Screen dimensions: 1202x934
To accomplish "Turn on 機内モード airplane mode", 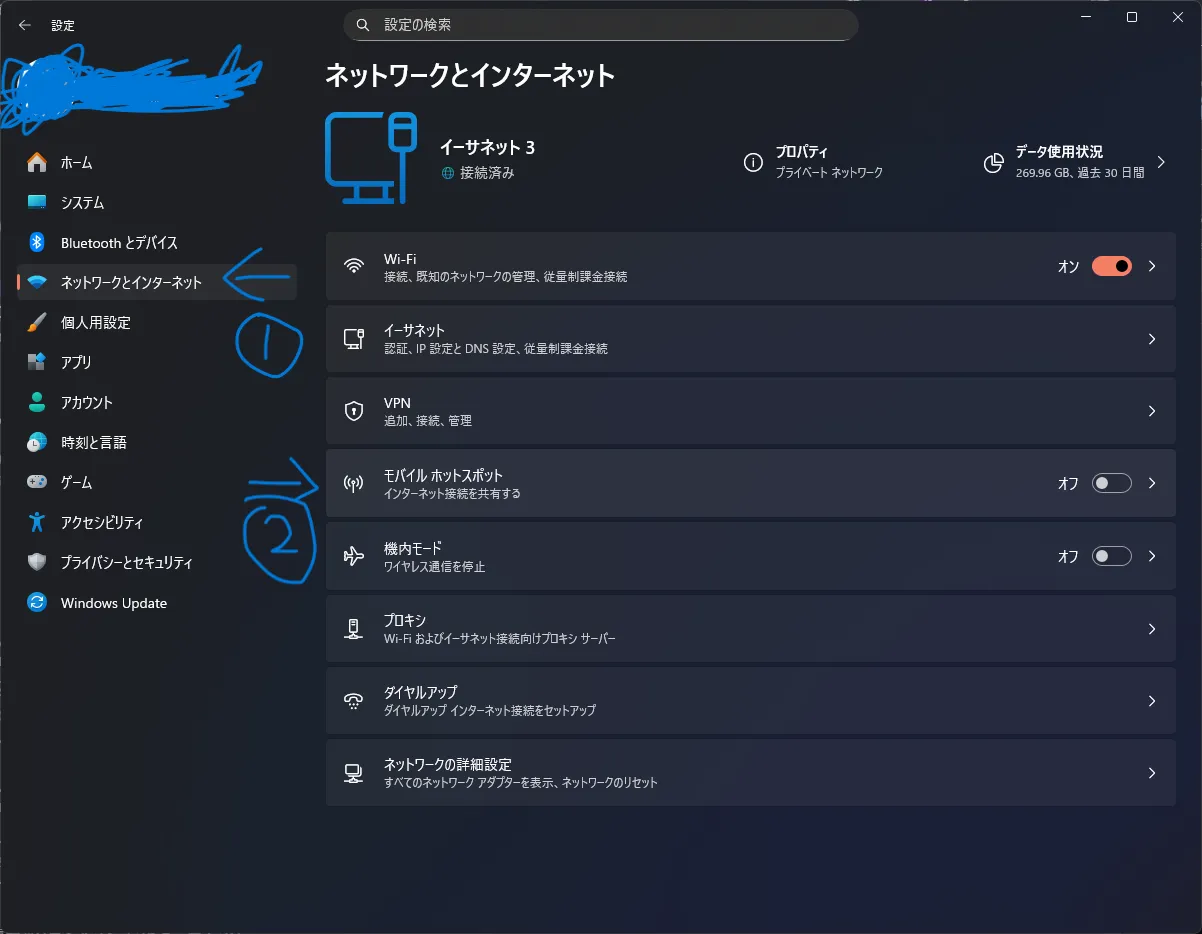I will tap(1110, 556).
